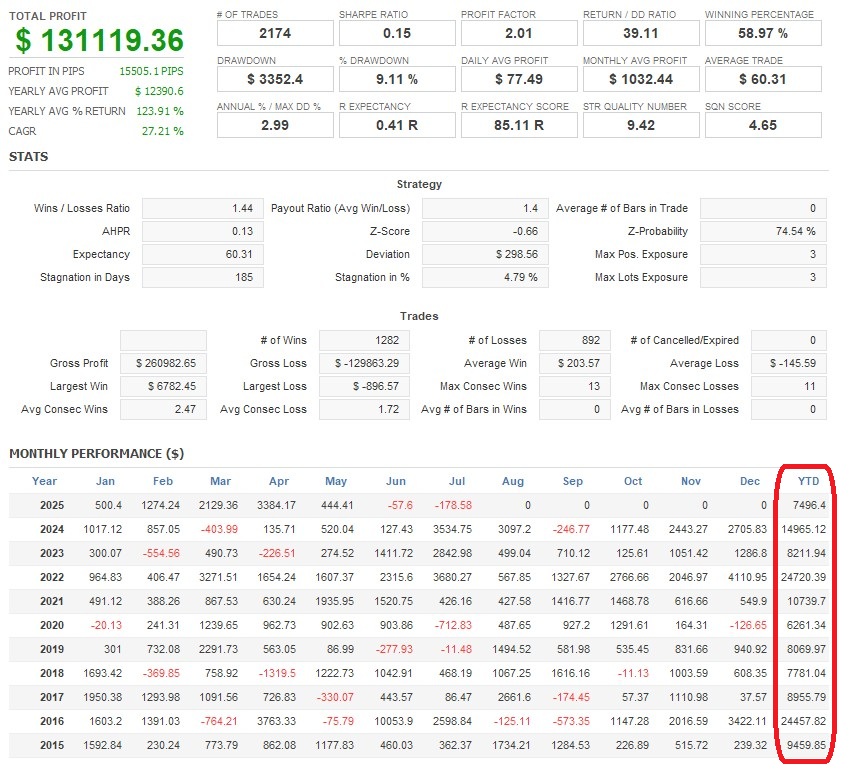Click the Year column header
849x772 pixels.
[x=44, y=481]
